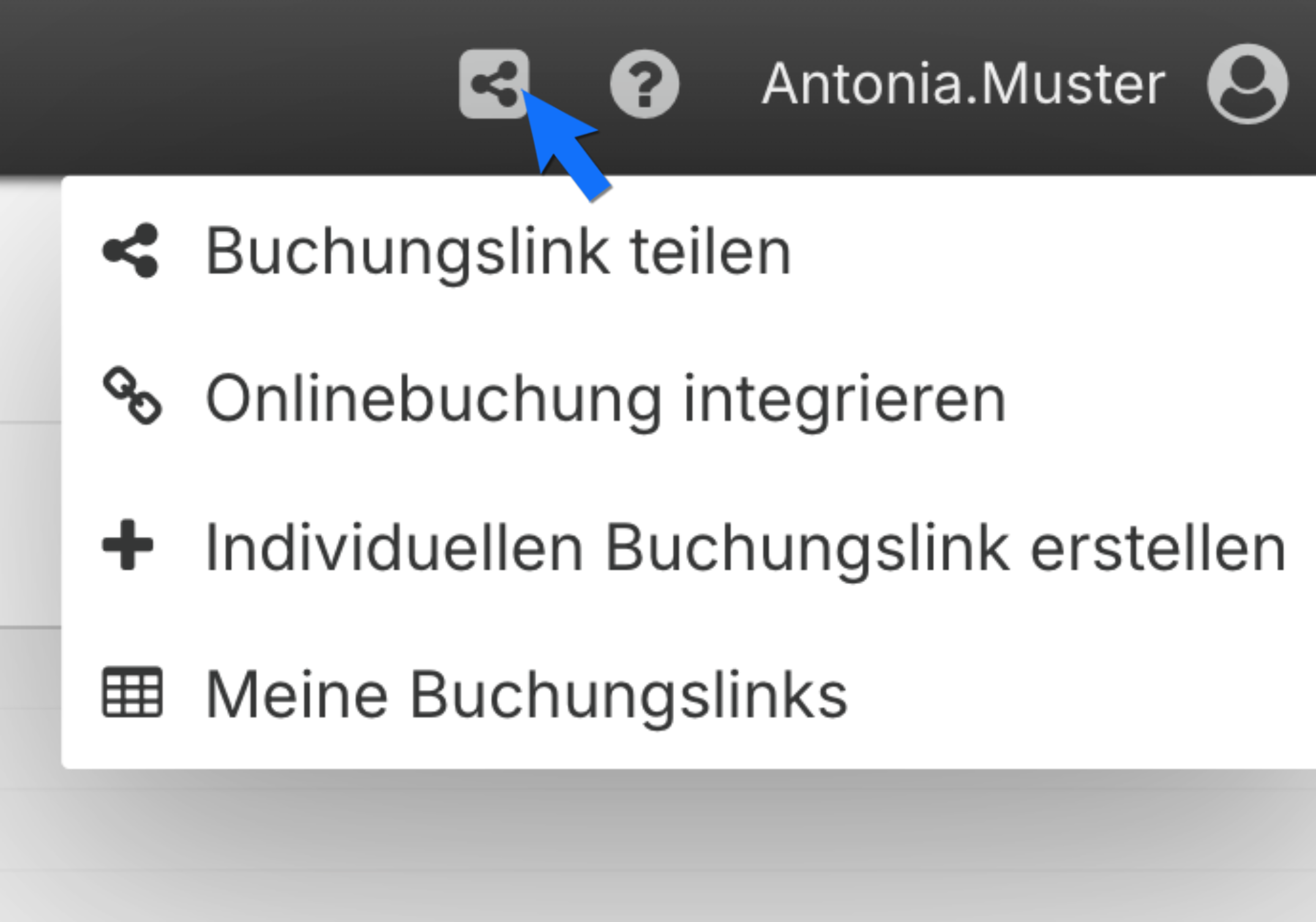Click the share icon in the header
The image size is (1316, 922).
click(x=493, y=83)
